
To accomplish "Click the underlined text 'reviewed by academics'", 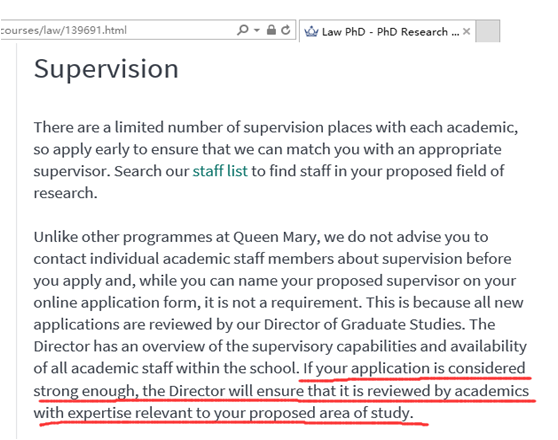I will tap(448, 391).
